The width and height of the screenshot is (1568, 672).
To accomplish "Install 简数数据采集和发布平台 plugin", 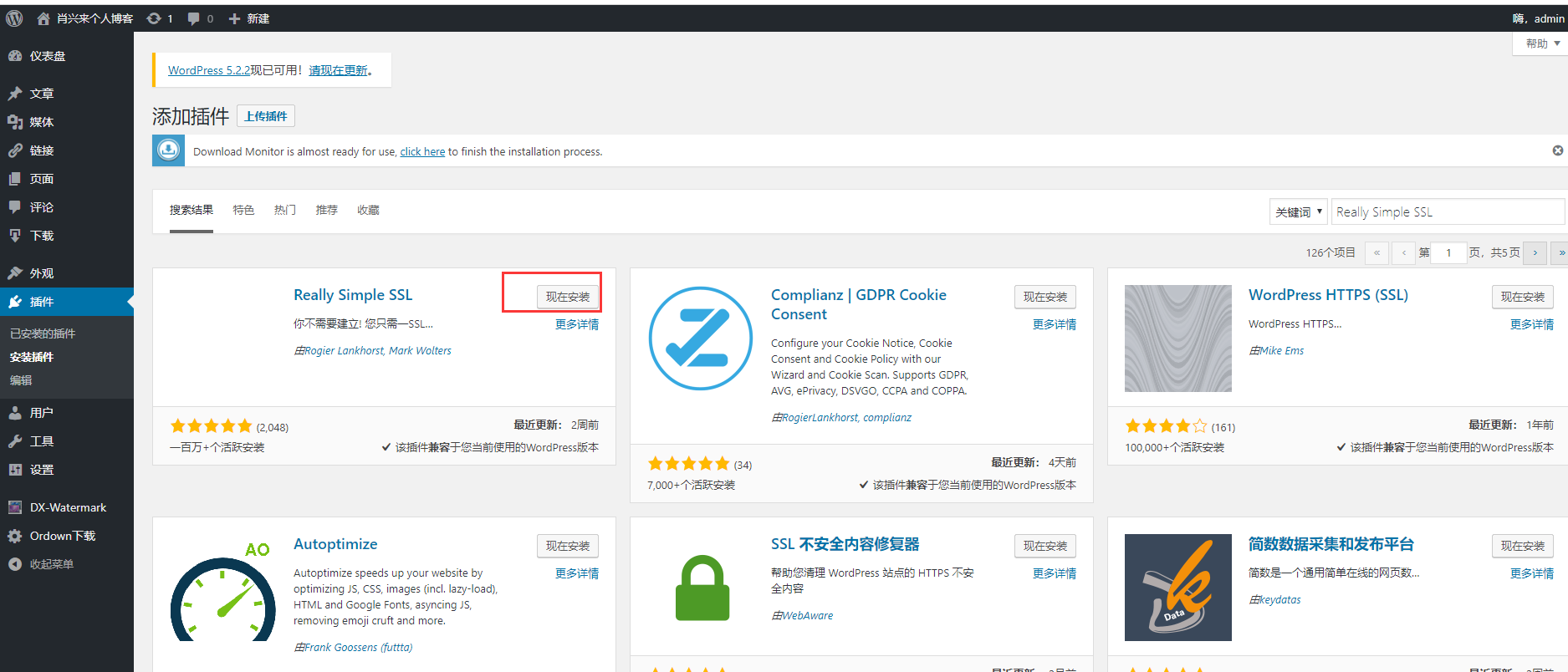I will coord(1523,546).
